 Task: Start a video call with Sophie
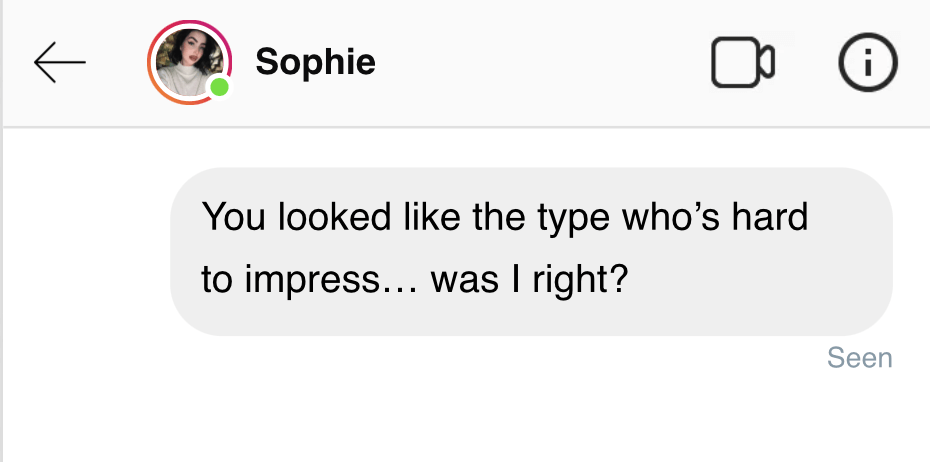[742, 62]
